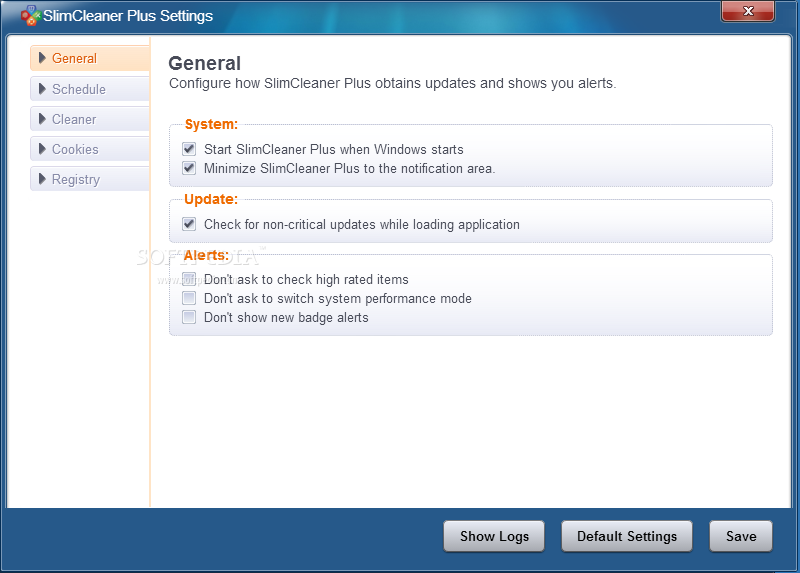
Task: Open the Cleaner settings tab
Action: click(90, 119)
